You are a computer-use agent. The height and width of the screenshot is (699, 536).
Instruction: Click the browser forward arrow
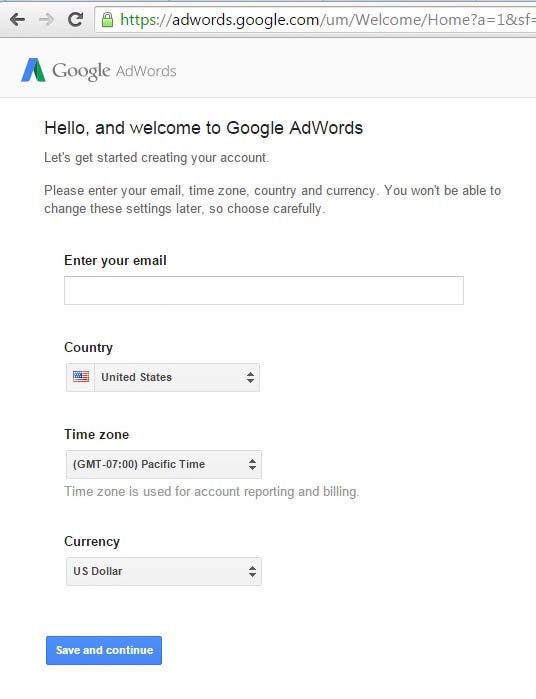(46, 20)
